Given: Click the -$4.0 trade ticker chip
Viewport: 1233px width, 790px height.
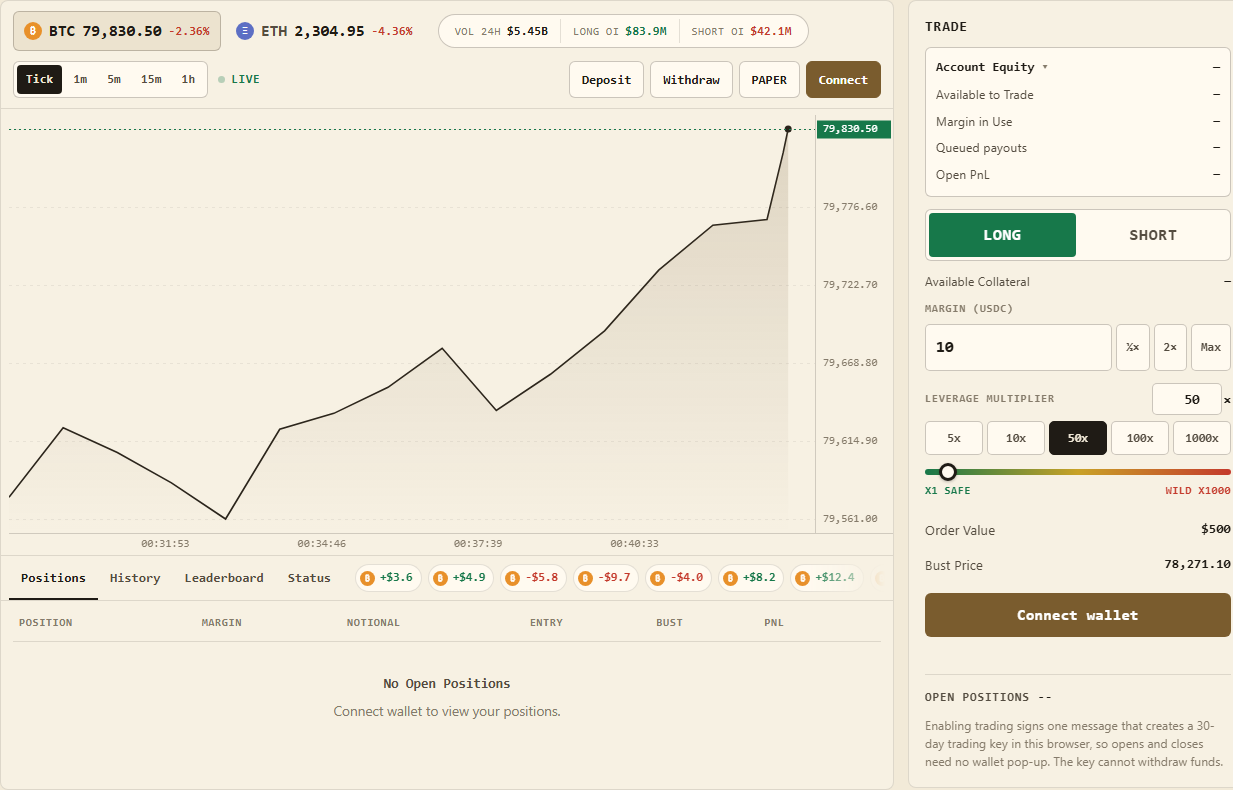Looking at the screenshot, I should pos(678,578).
